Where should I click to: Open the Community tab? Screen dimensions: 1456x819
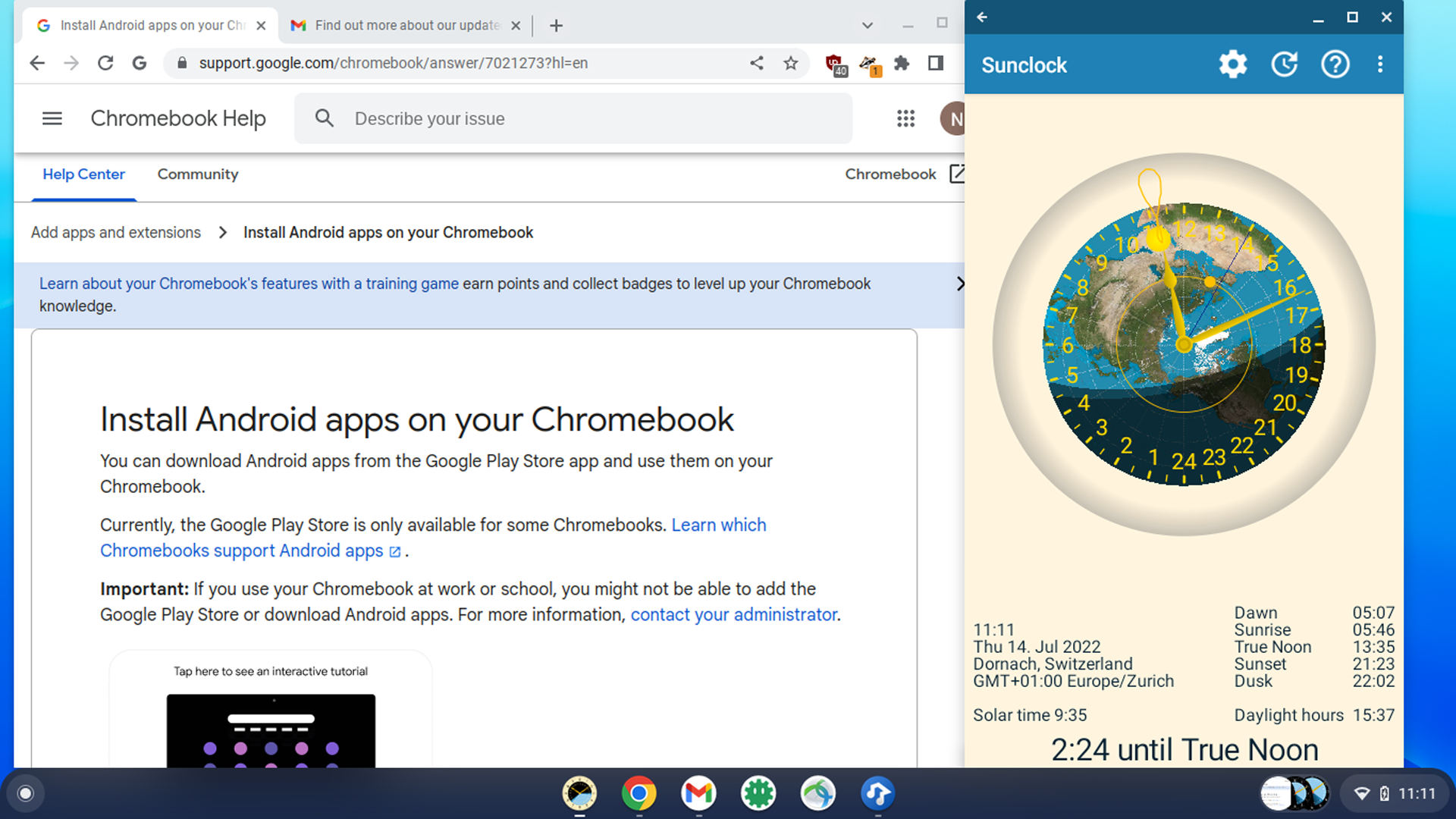[x=198, y=174]
